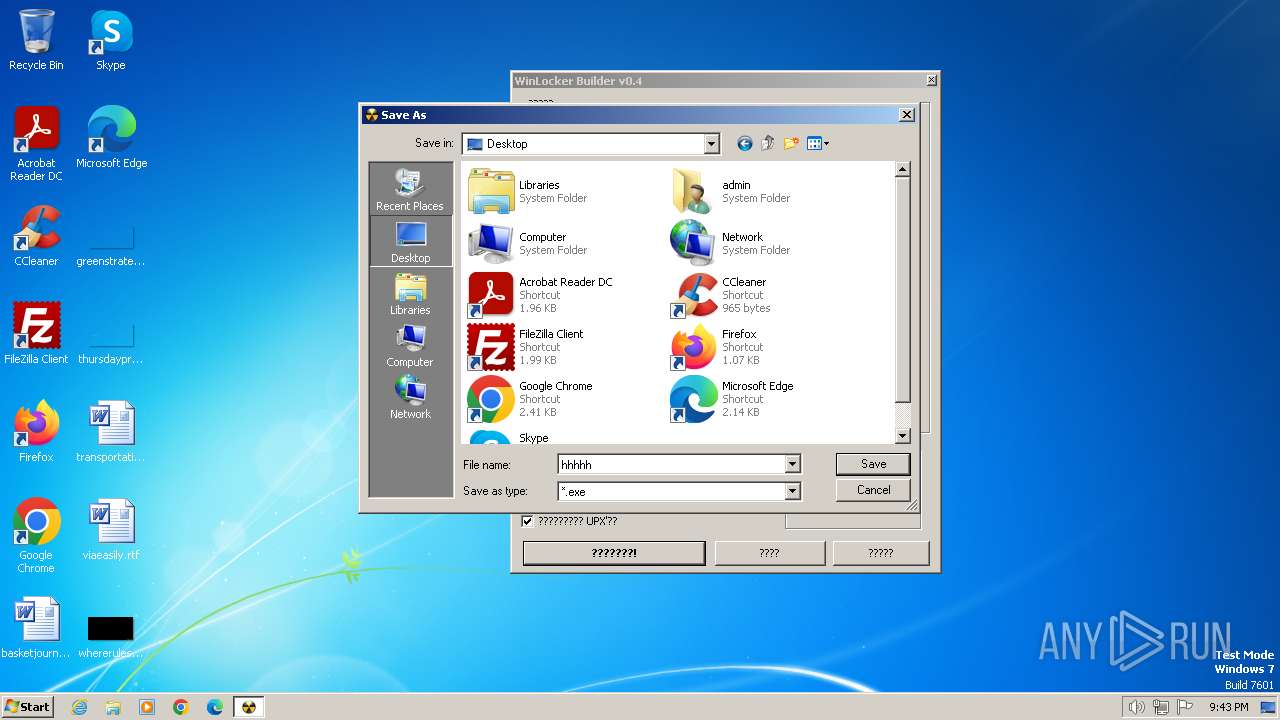Open FileZilla Client desktop shortcut
Viewport: 1280px width, 720px height.
[x=36, y=334]
